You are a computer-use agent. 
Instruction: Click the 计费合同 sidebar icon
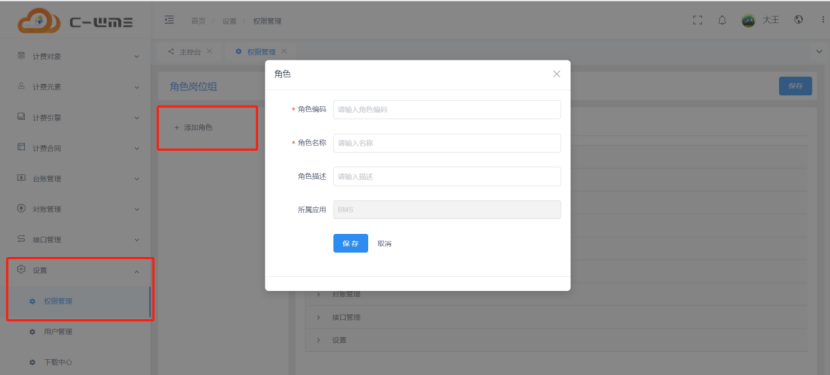point(21,147)
